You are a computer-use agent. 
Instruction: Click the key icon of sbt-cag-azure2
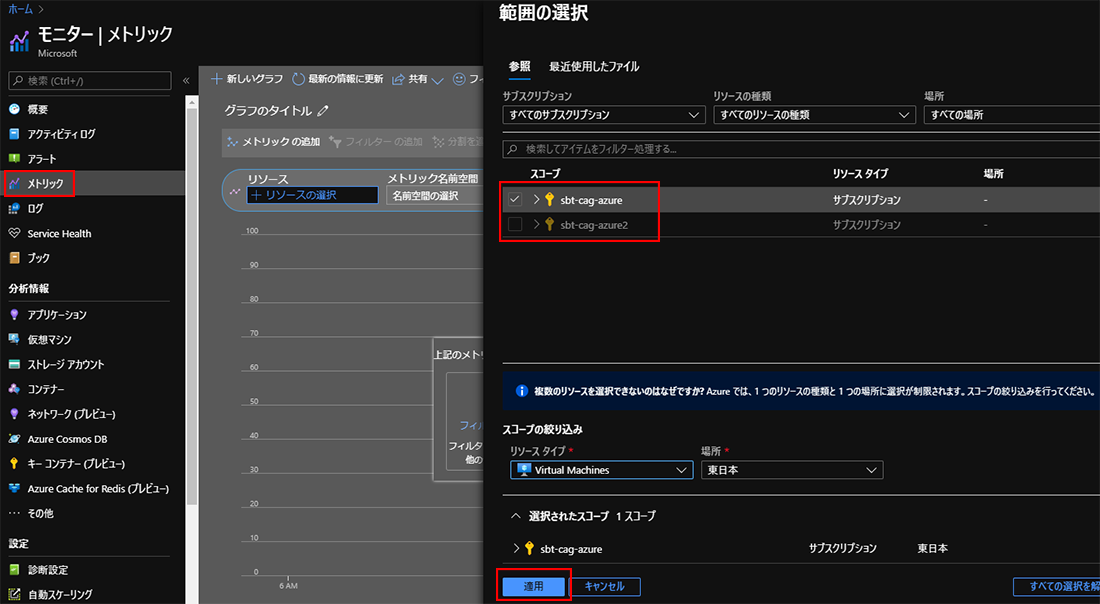[550, 224]
